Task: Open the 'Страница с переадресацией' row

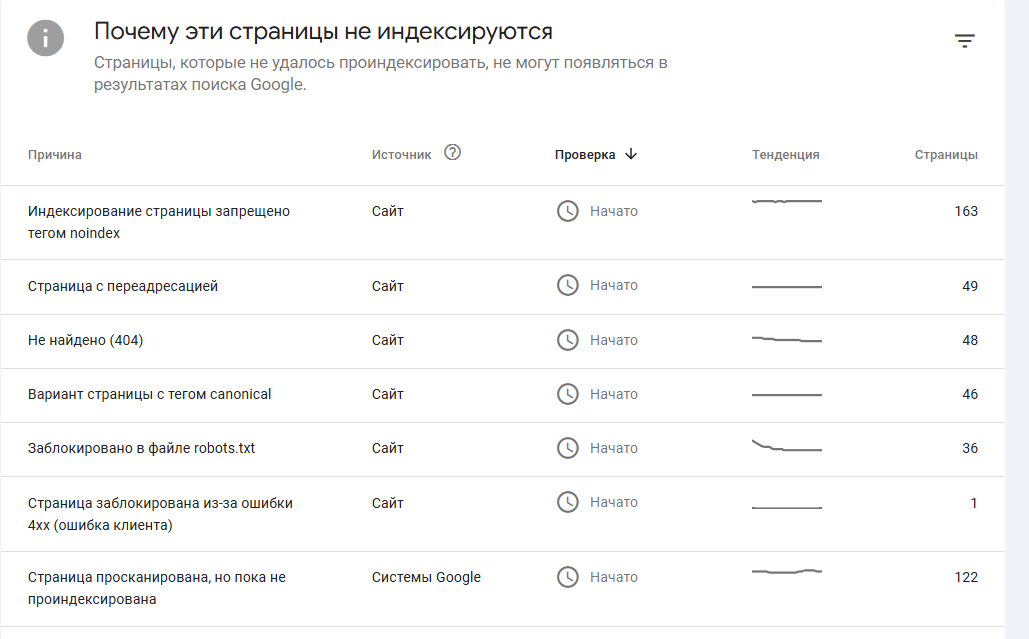Action: [x=503, y=287]
